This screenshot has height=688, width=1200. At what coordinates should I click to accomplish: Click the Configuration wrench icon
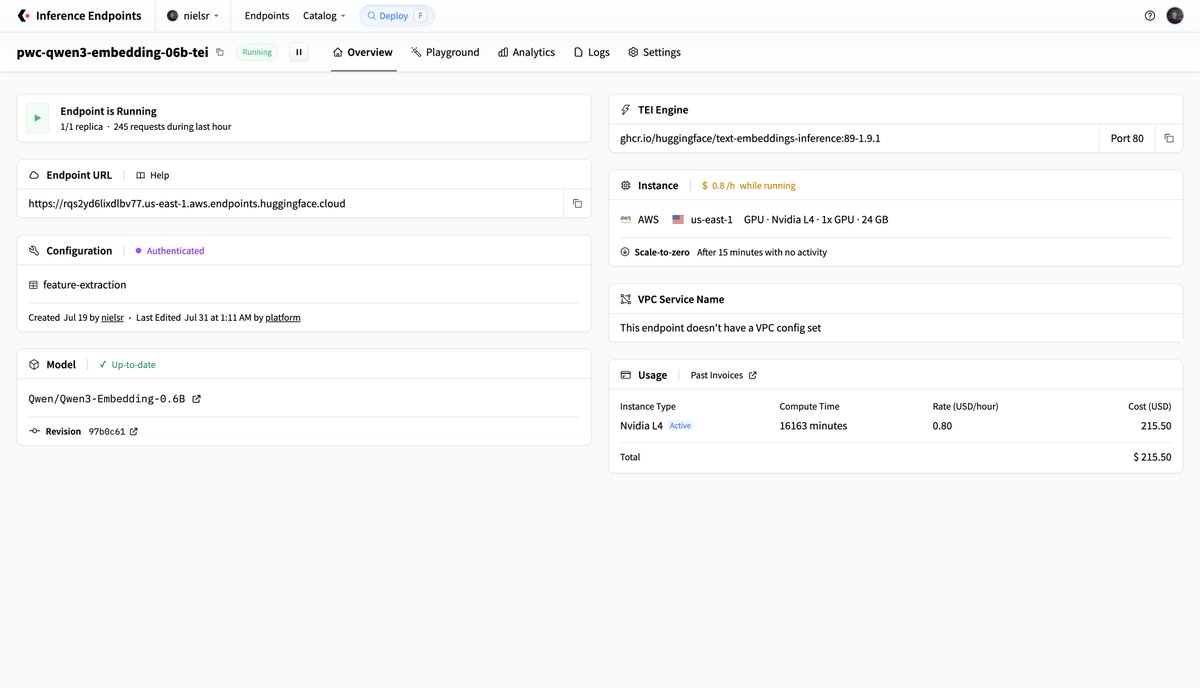[34, 251]
